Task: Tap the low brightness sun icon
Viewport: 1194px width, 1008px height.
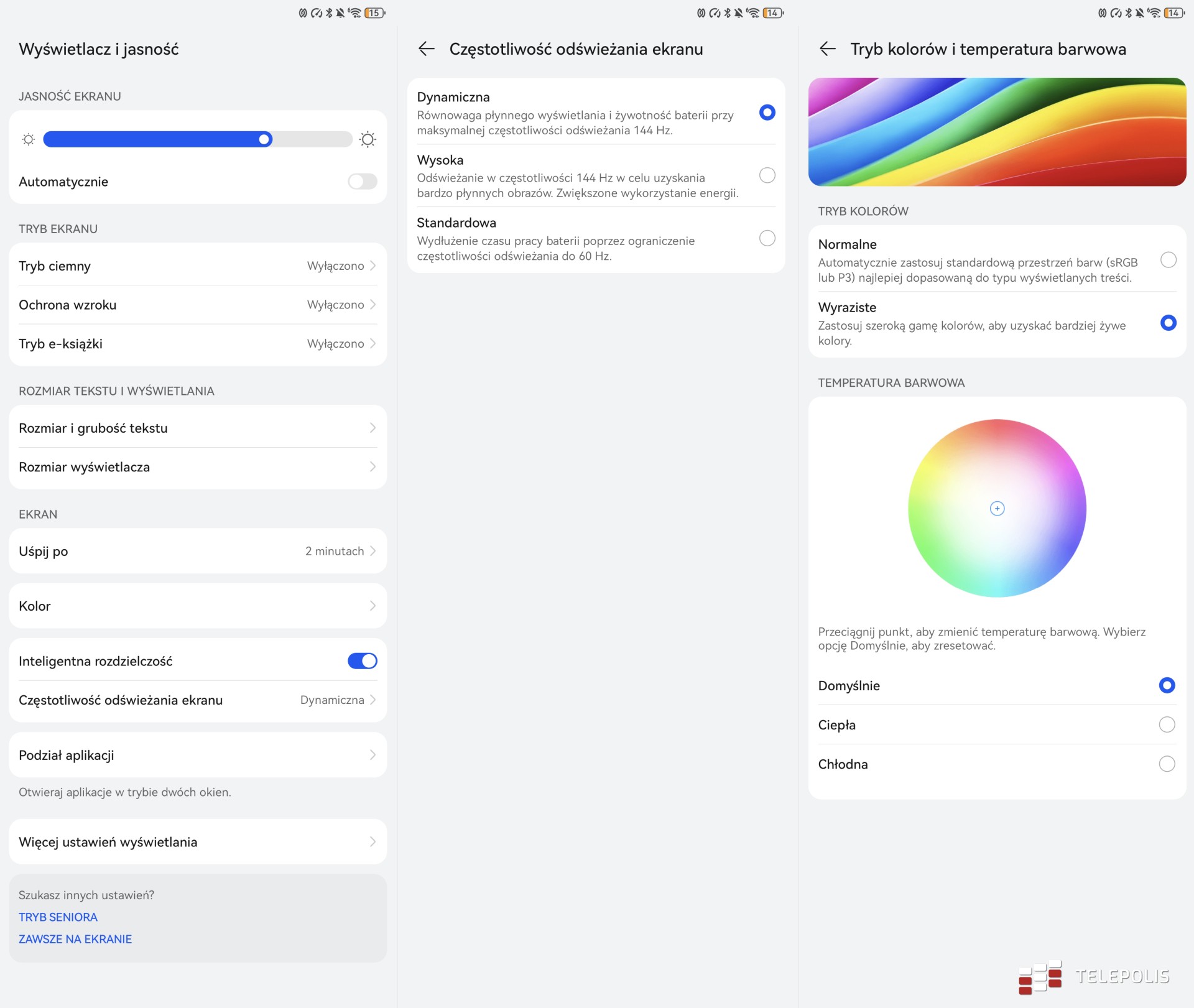Action: click(28, 139)
